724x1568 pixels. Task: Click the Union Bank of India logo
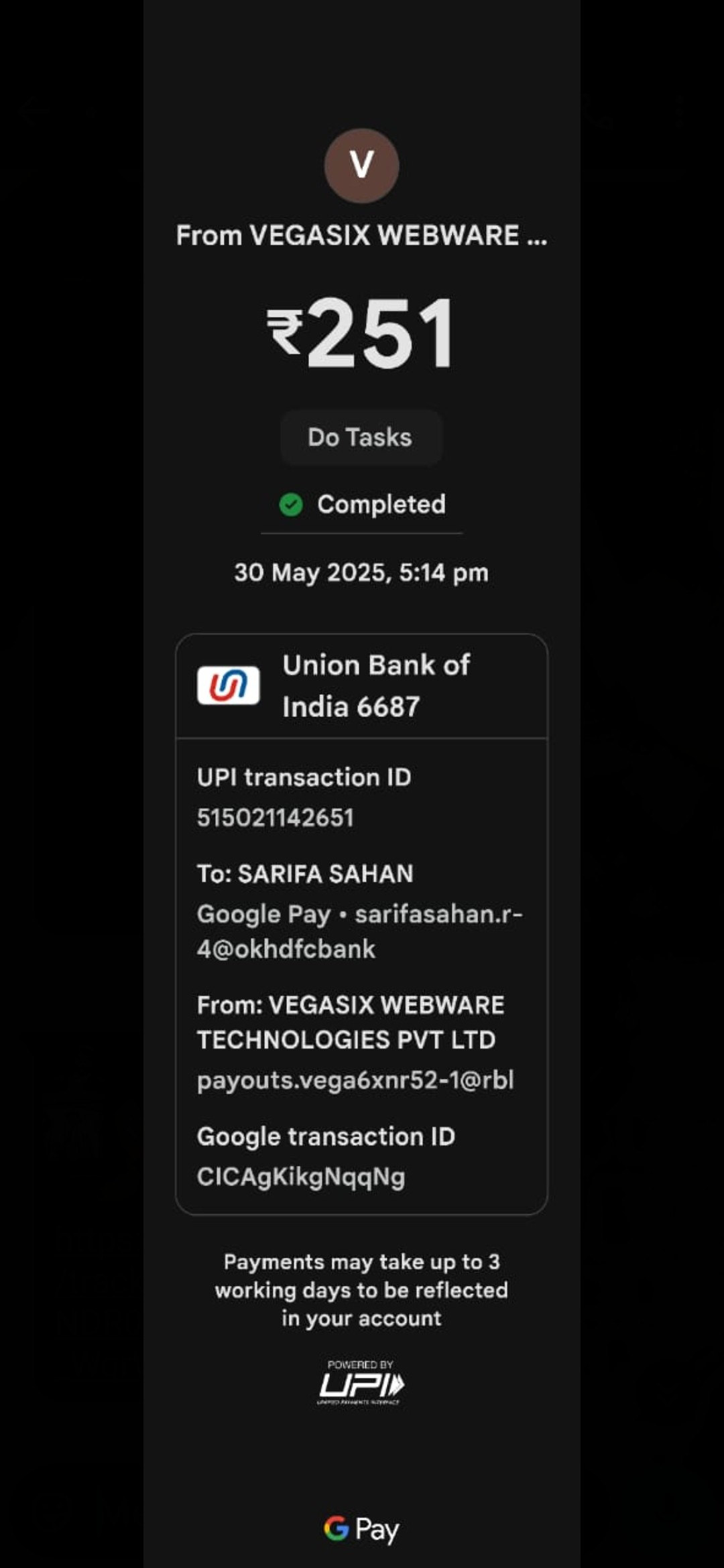click(x=228, y=685)
